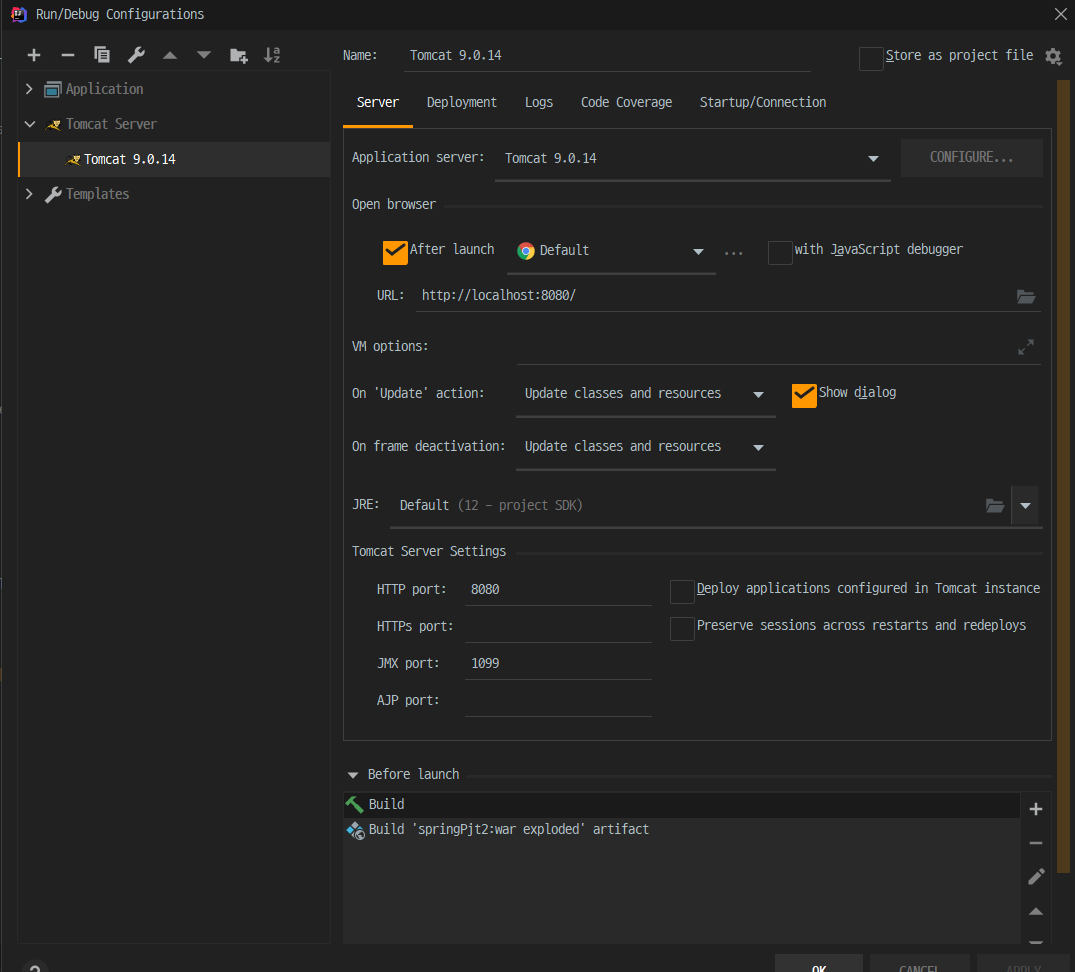Collapse the Tomcat Server tree node

[29, 124]
